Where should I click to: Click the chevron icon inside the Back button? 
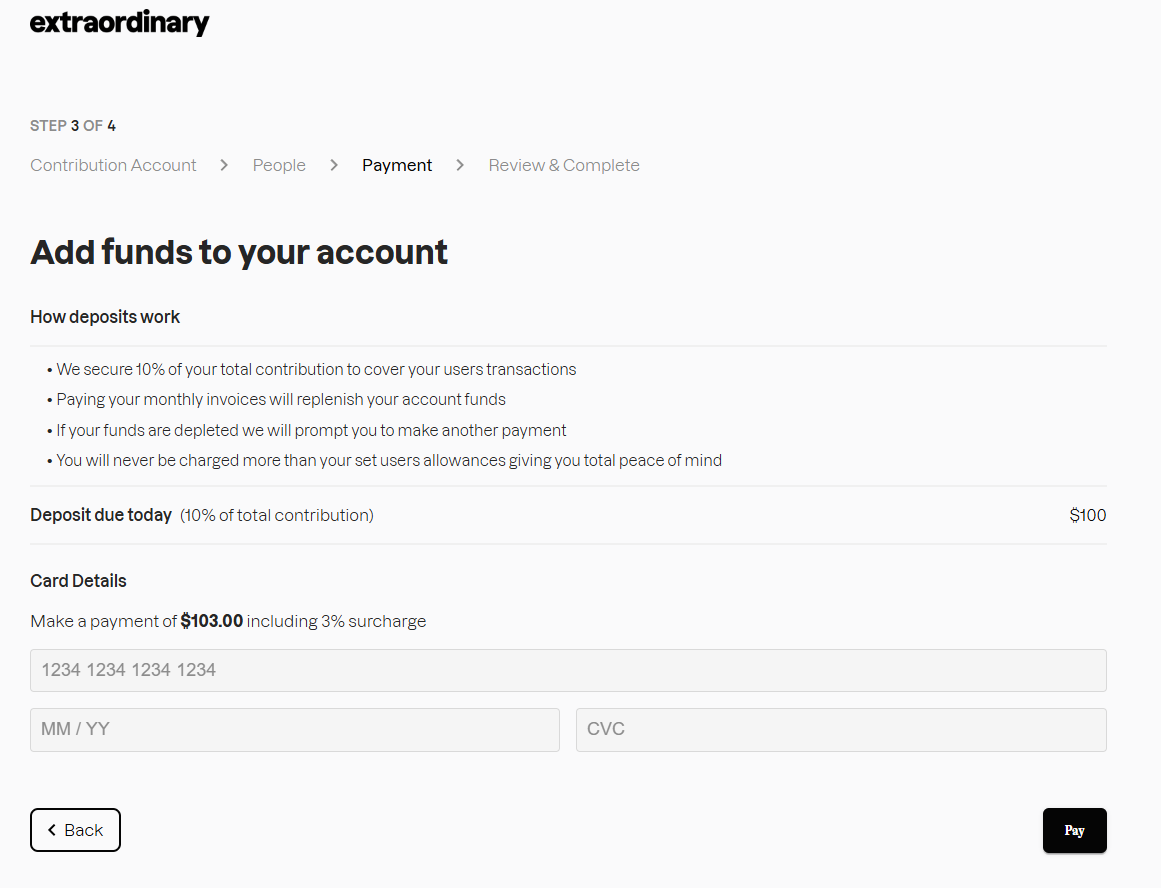[x=52, y=830]
